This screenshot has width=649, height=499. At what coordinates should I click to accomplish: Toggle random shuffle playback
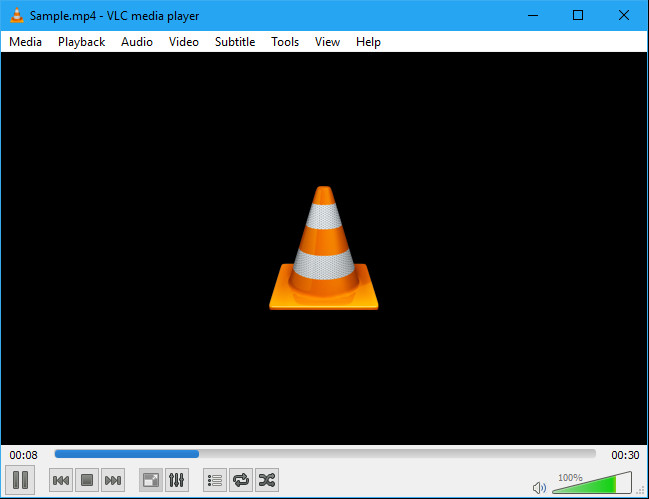click(267, 480)
